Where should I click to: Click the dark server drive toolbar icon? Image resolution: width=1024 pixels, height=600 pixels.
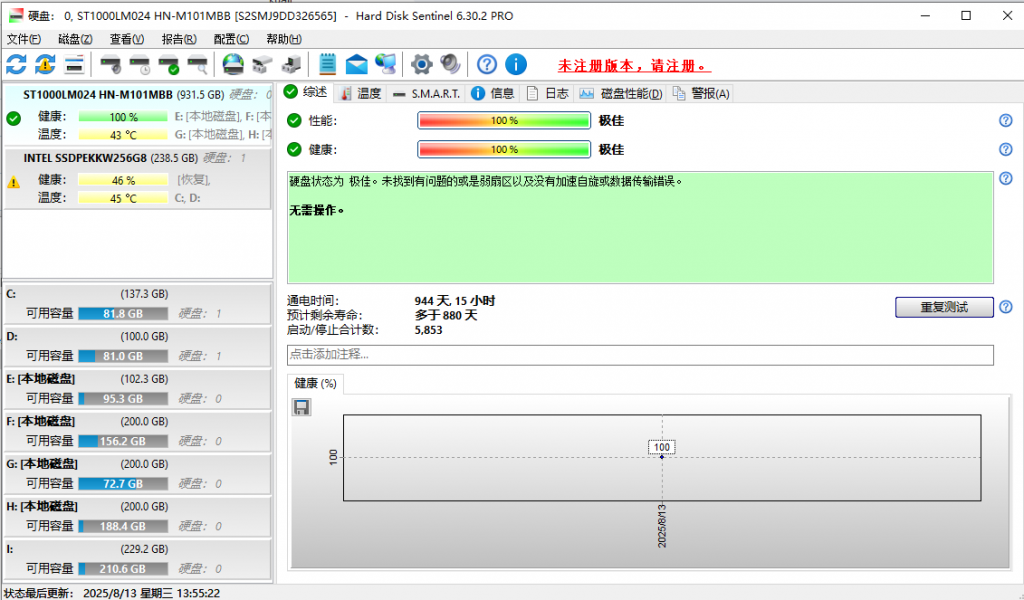(291, 65)
